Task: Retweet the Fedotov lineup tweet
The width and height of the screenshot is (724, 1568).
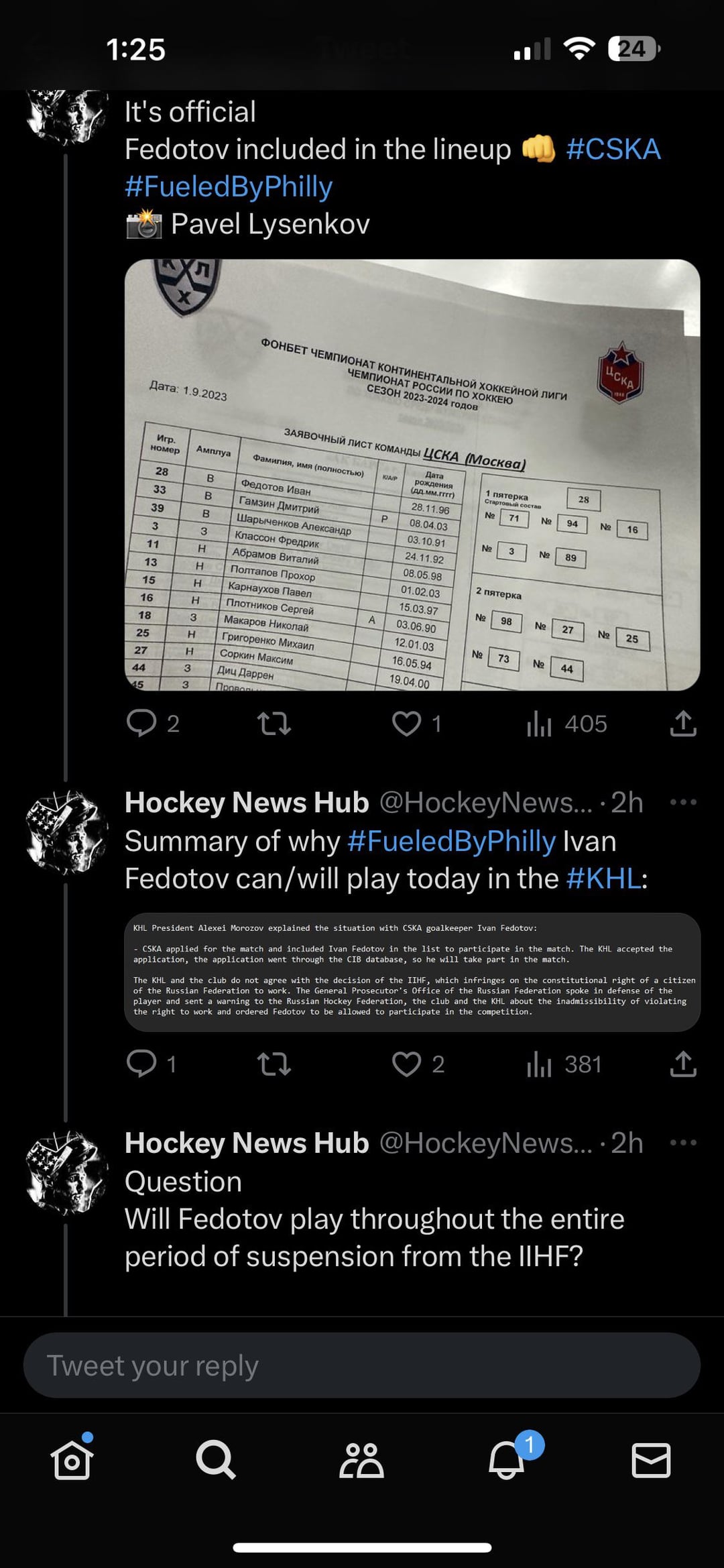Action: tap(274, 724)
